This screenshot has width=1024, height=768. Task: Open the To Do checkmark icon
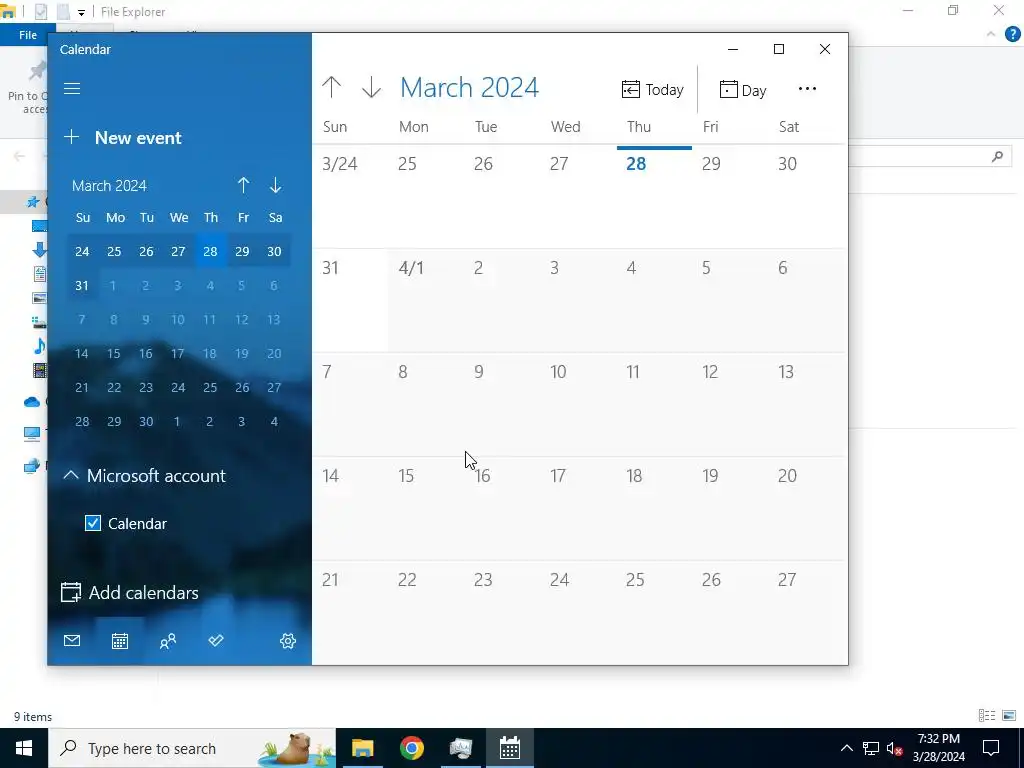click(216, 641)
